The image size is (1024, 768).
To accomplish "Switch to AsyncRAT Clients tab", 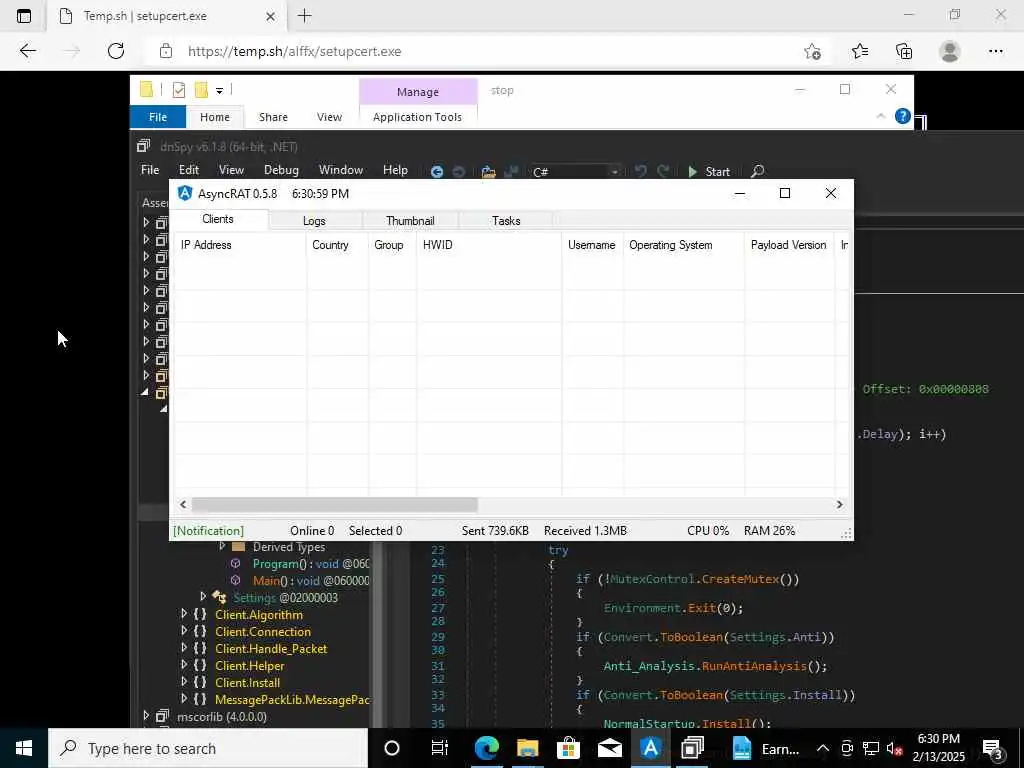I will point(218,219).
